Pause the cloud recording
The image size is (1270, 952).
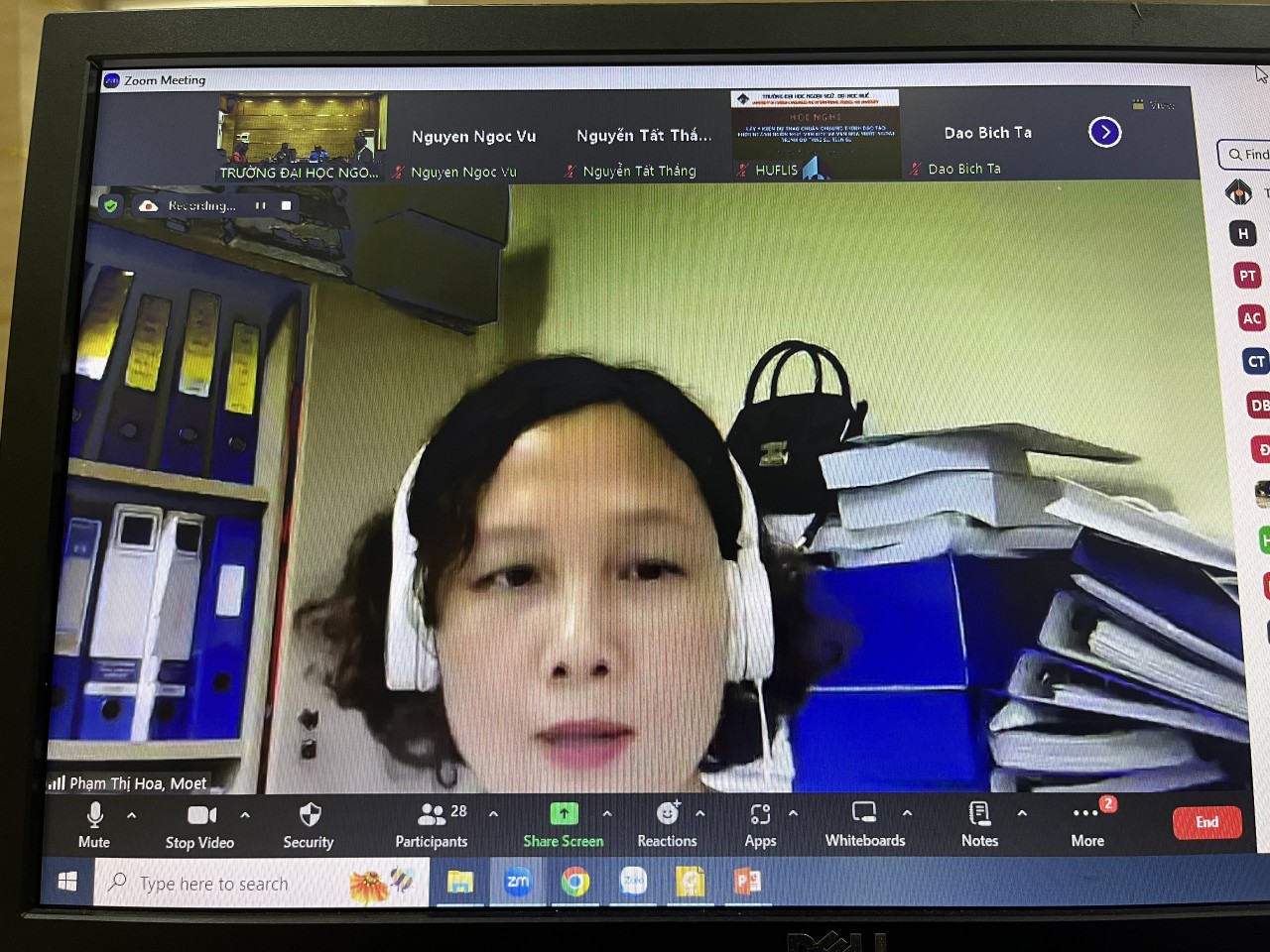(x=260, y=206)
